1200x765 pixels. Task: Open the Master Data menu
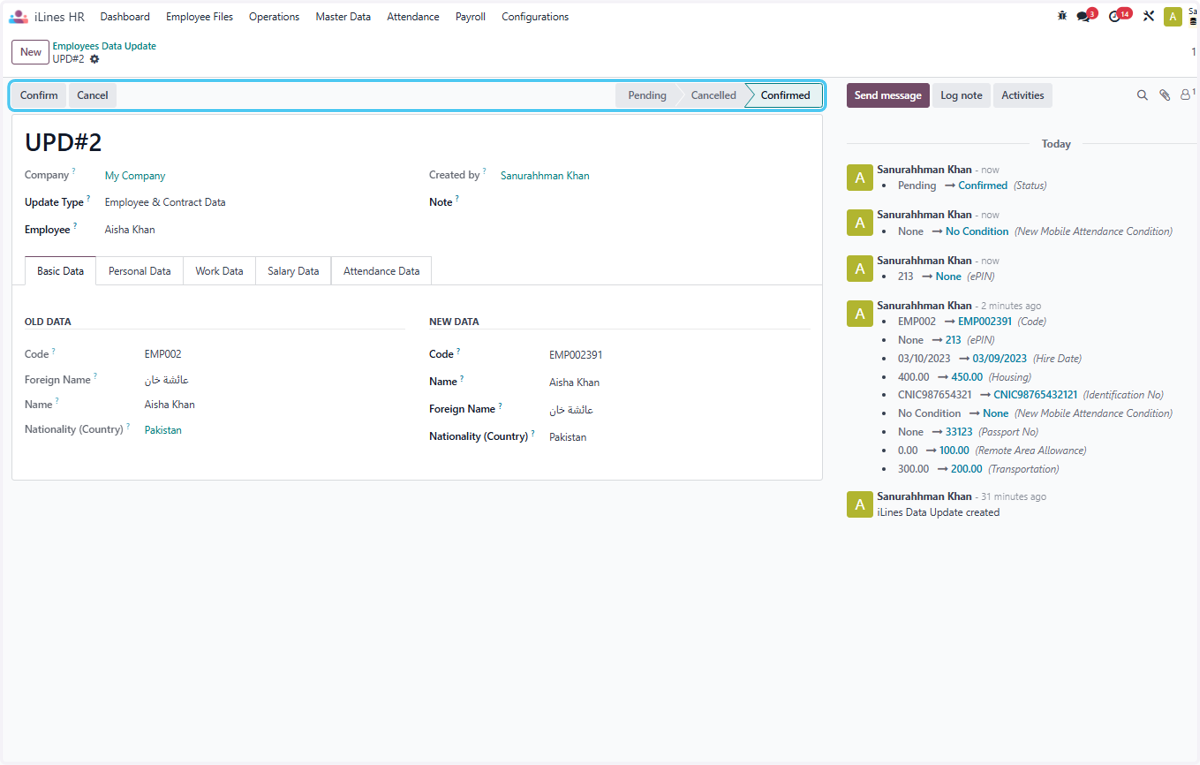[343, 17]
